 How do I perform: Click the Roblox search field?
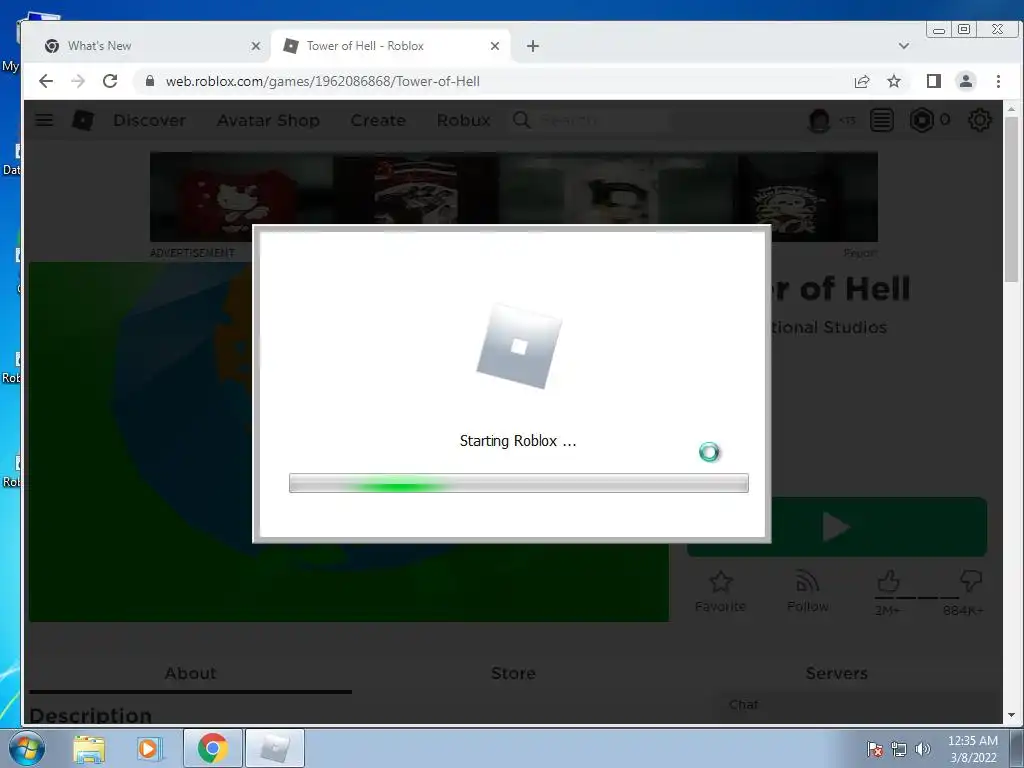[591, 120]
